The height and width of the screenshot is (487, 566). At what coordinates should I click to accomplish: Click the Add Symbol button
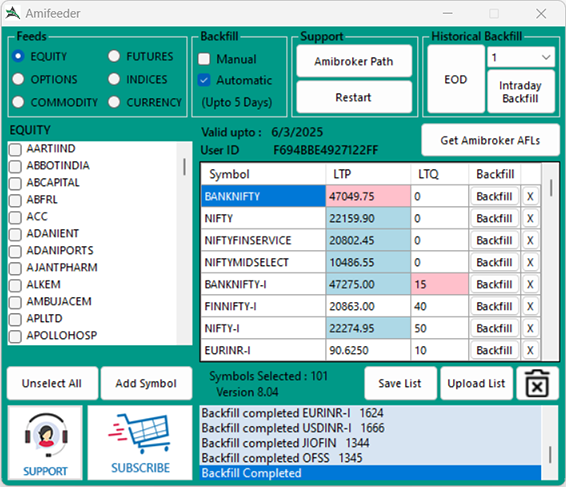[x=146, y=383]
